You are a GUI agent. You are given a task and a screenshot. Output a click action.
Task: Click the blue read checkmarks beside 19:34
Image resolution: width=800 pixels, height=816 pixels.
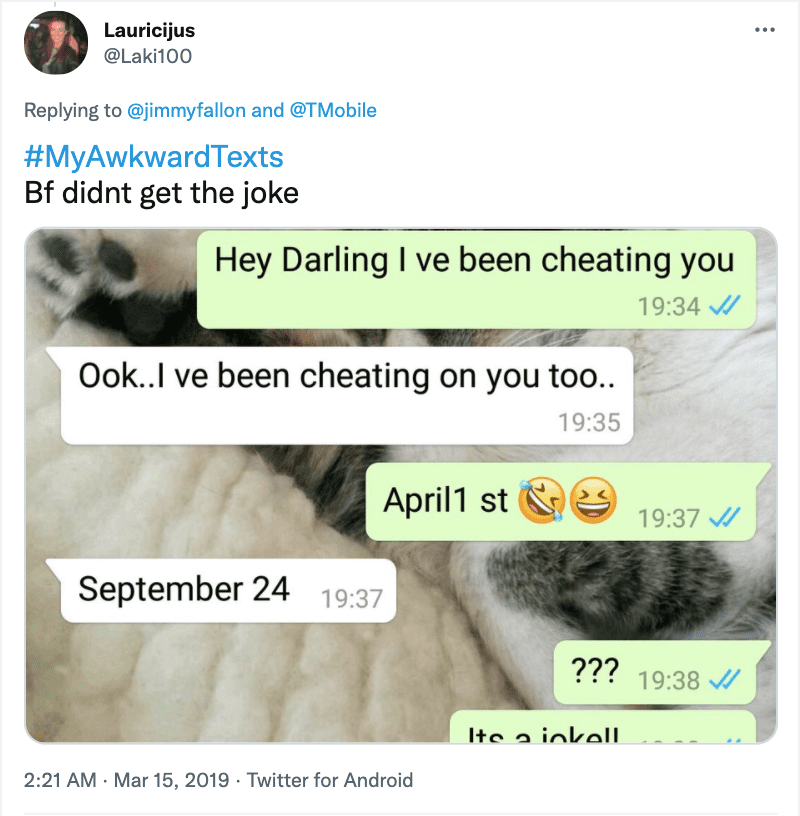[x=725, y=305]
